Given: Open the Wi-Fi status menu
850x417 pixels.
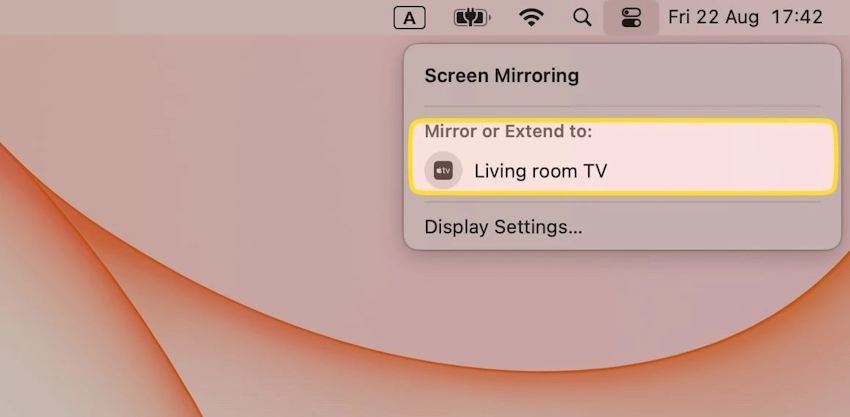Looking at the screenshot, I should [x=531, y=17].
